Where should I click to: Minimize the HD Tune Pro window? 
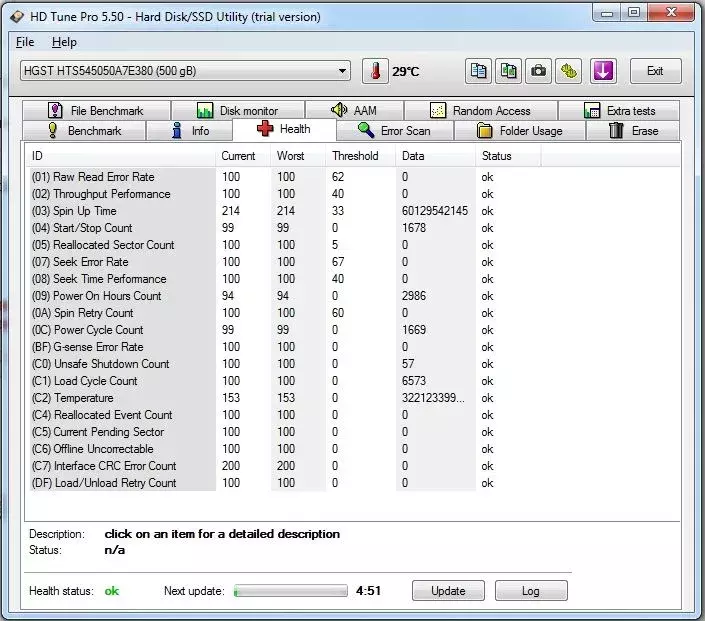pyautogui.click(x=607, y=13)
